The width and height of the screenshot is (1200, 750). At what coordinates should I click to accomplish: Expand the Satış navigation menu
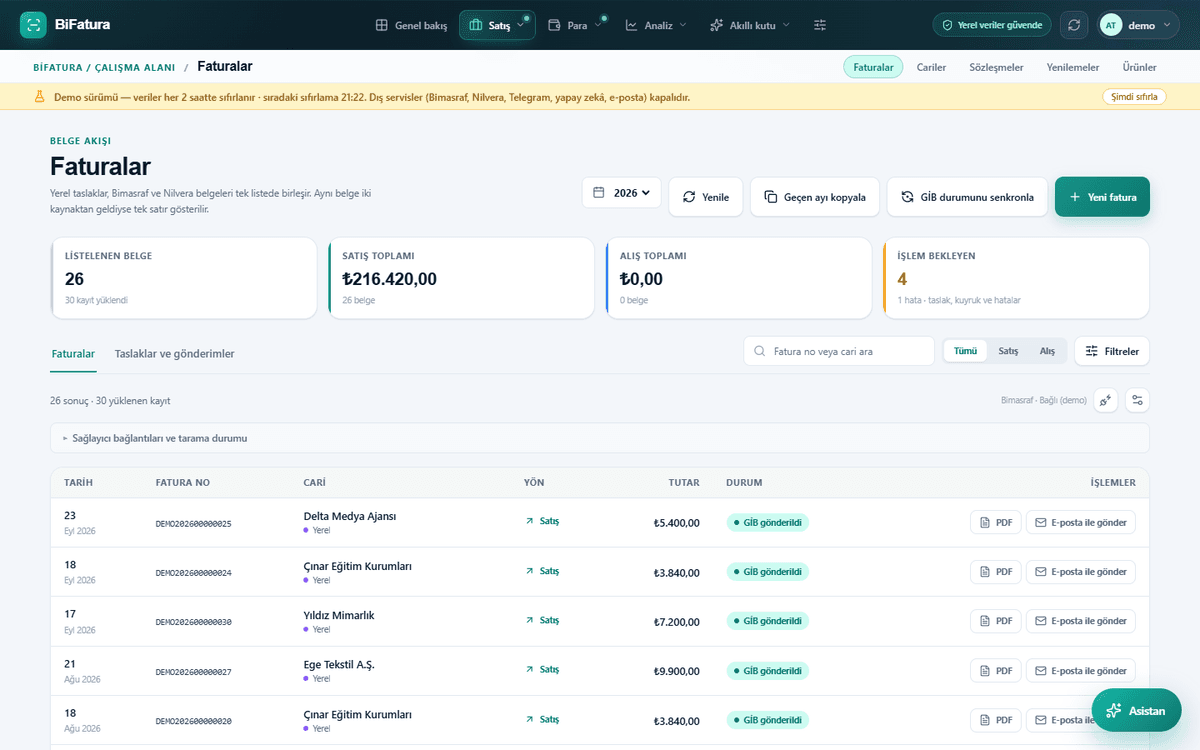pyautogui.click(x=497, y=25)
